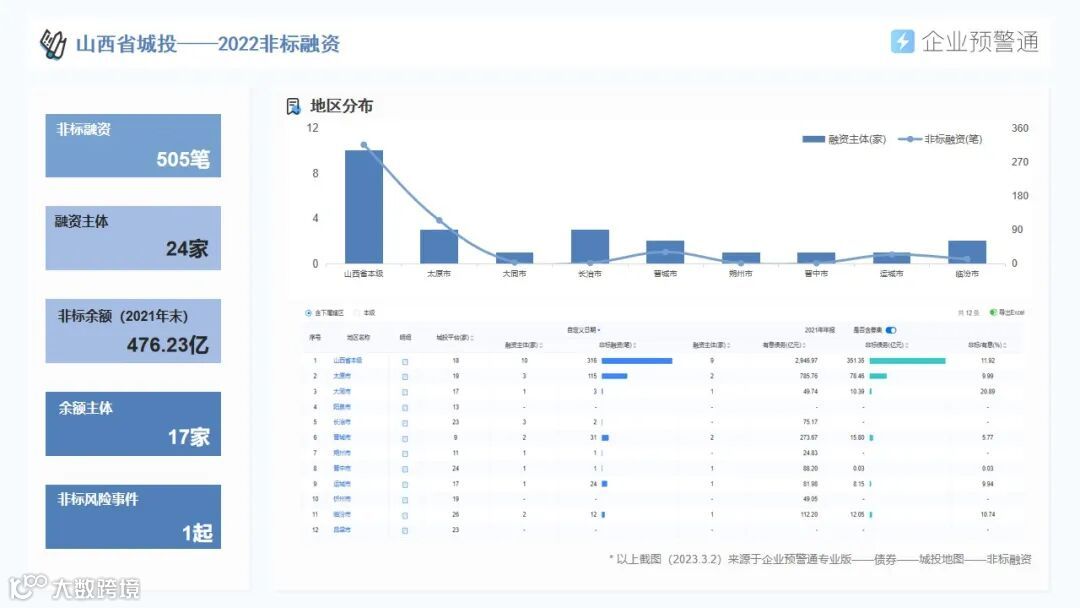Sort 融资主体(家) under 自定义日期
Viewport: 1080px width, 608px height.
[523, 345]
